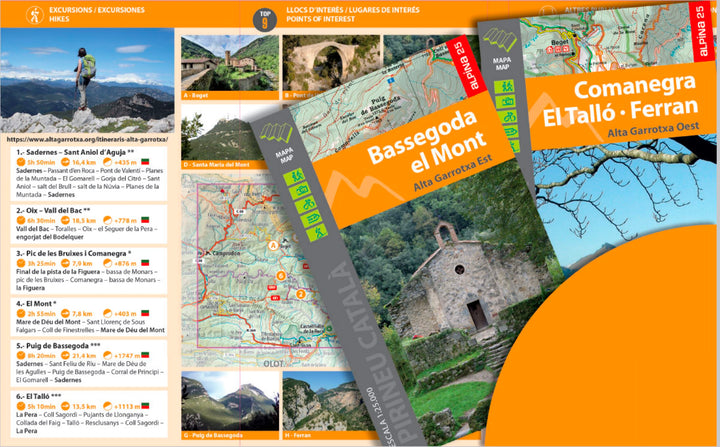The width and height of the screenshot is (720, 447).
Task: Click distance icon next to 16,4 km
Action: coord(65,162)
